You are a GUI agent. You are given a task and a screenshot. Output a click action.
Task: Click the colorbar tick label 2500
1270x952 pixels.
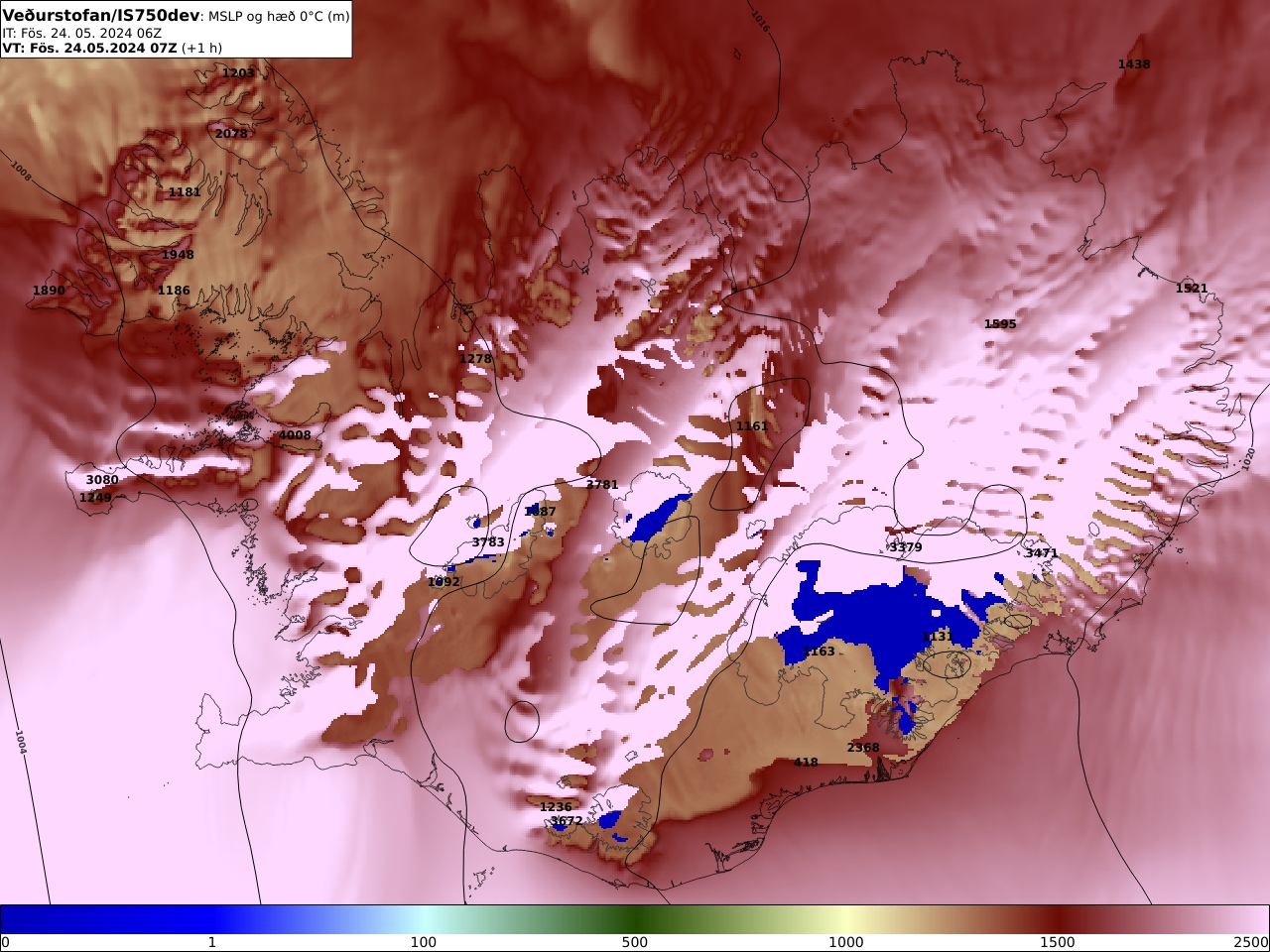(1252, 942)
